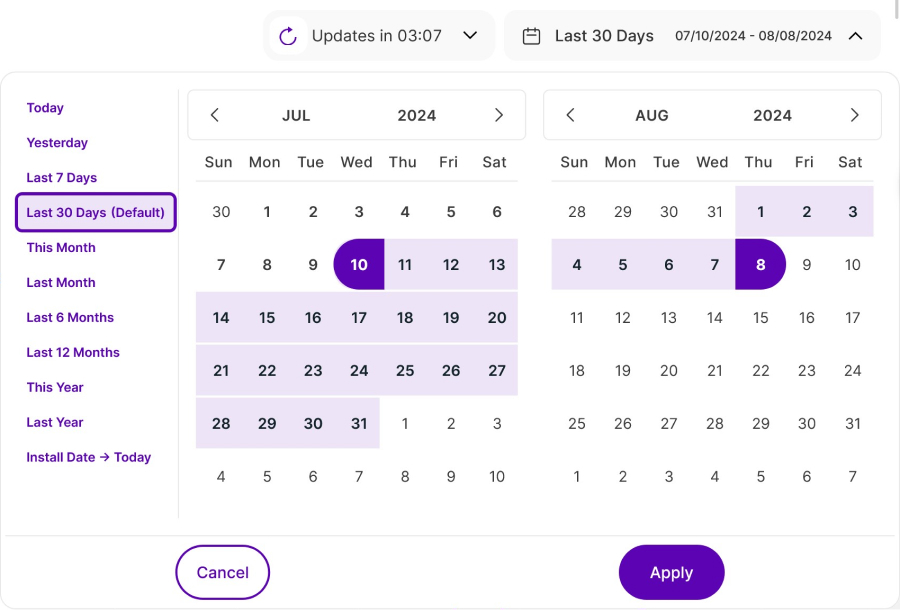The image size is (900, 610).
Task: Open the JUL month selector
Action: 296,115
